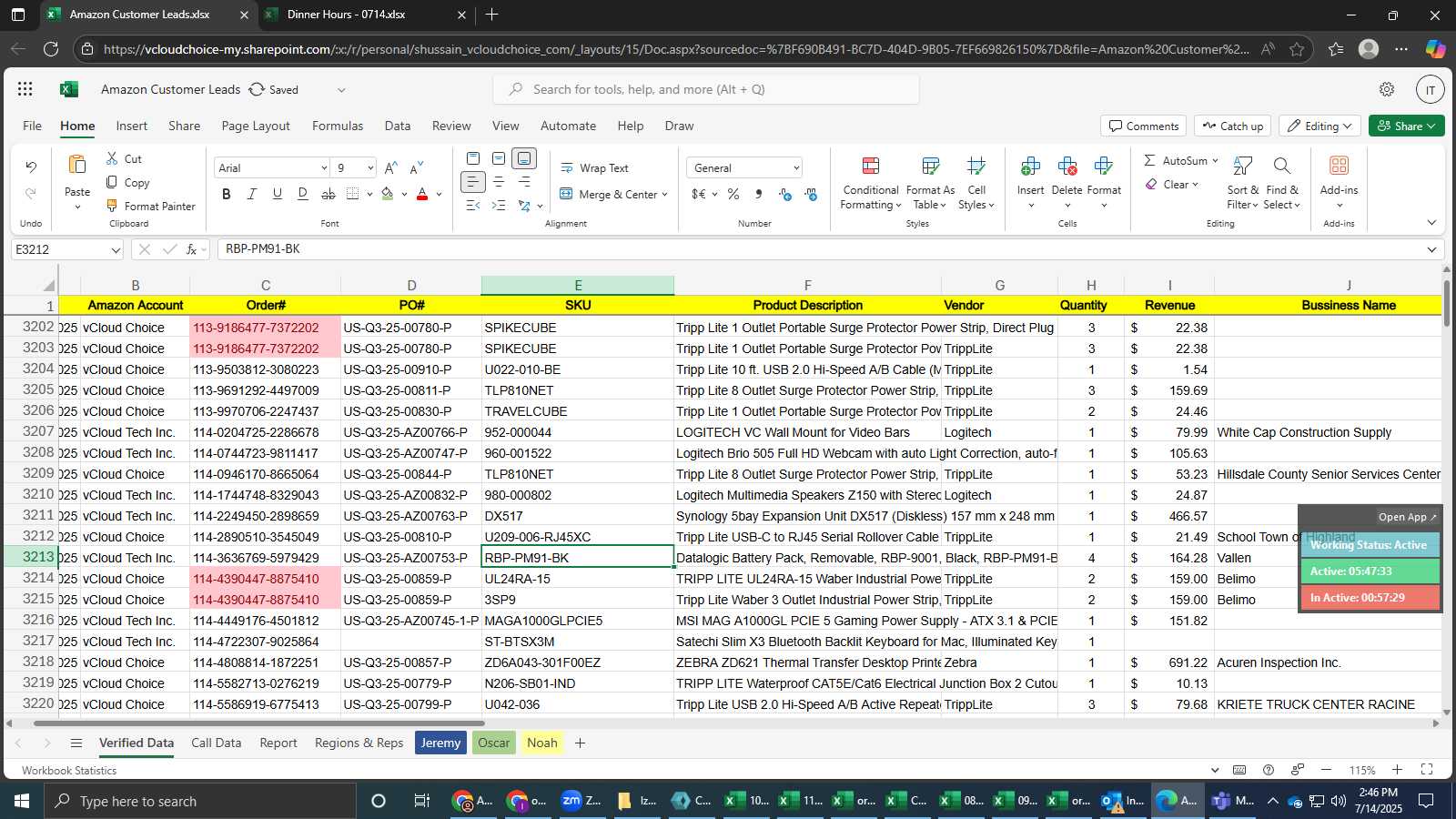
Task: Toggle Wrap Text
Action: [594, 167]
